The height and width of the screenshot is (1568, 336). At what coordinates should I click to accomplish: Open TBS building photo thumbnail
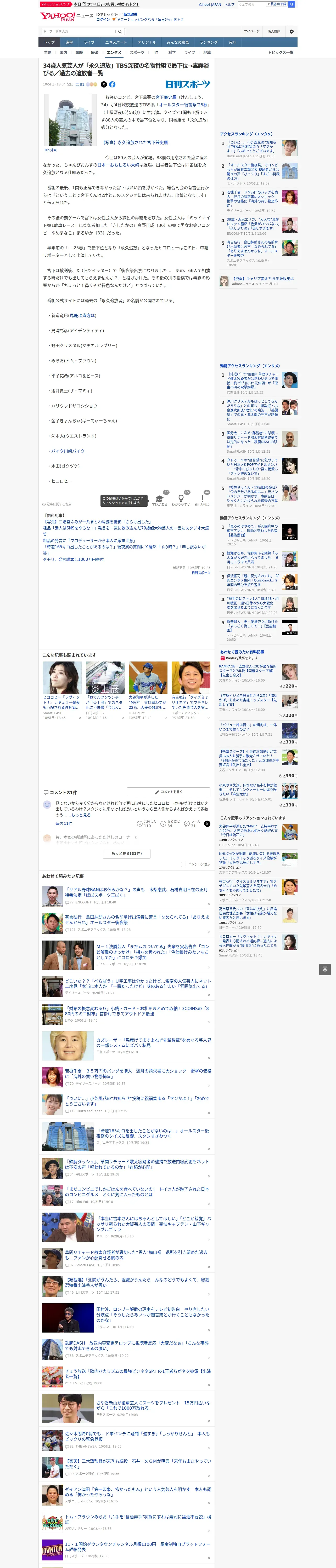70,120
